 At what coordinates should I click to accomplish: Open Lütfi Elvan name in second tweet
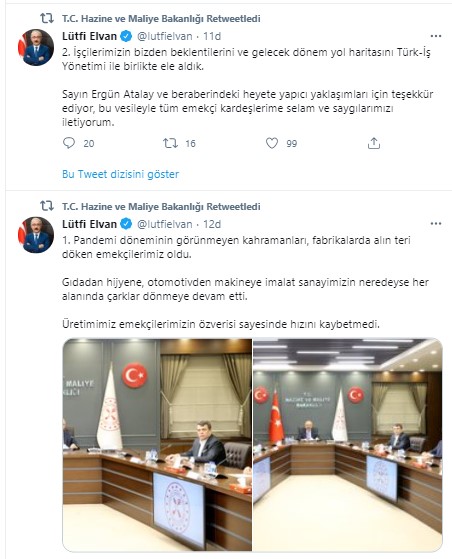coord(89,224)
